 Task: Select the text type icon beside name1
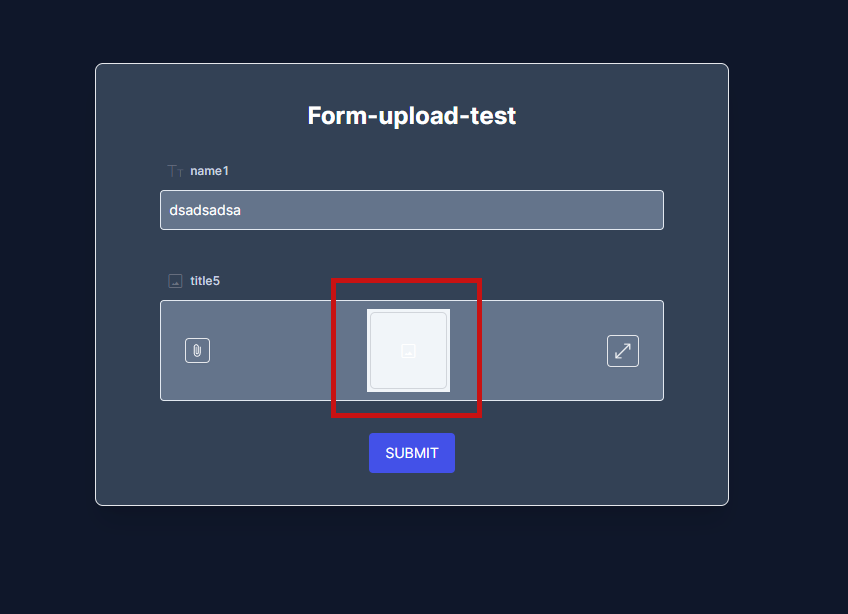point(173,170)
